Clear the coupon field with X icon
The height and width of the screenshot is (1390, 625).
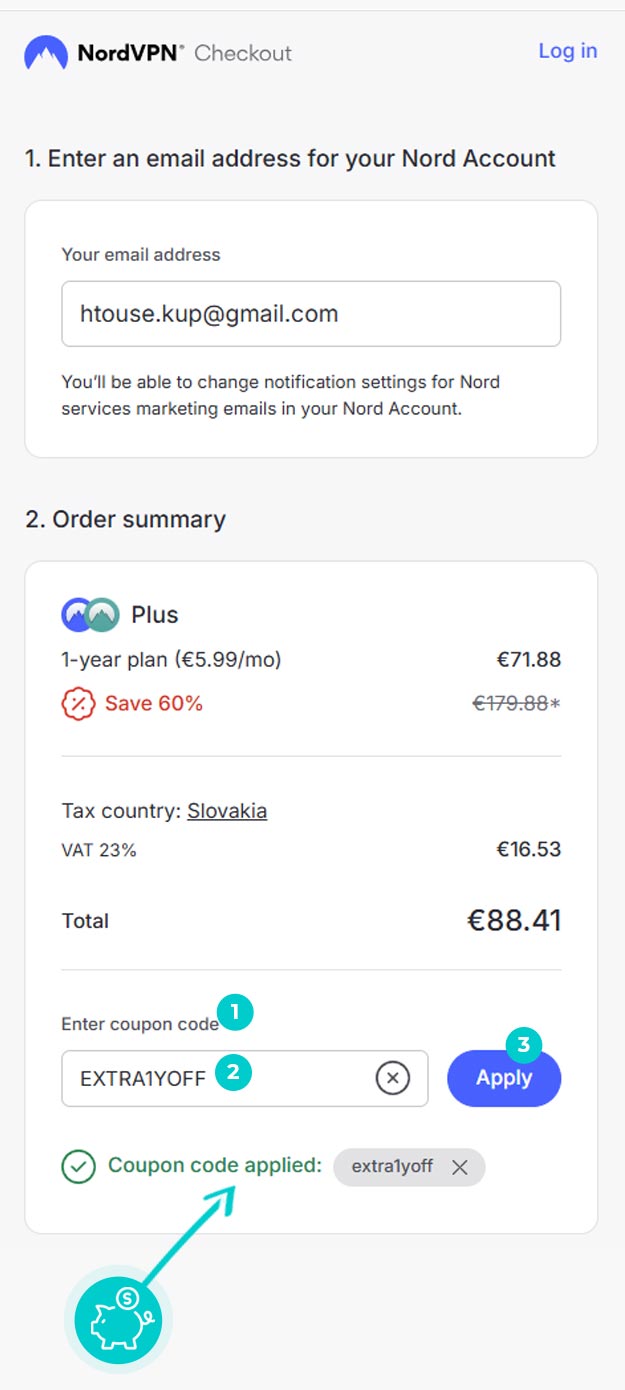393,1078
